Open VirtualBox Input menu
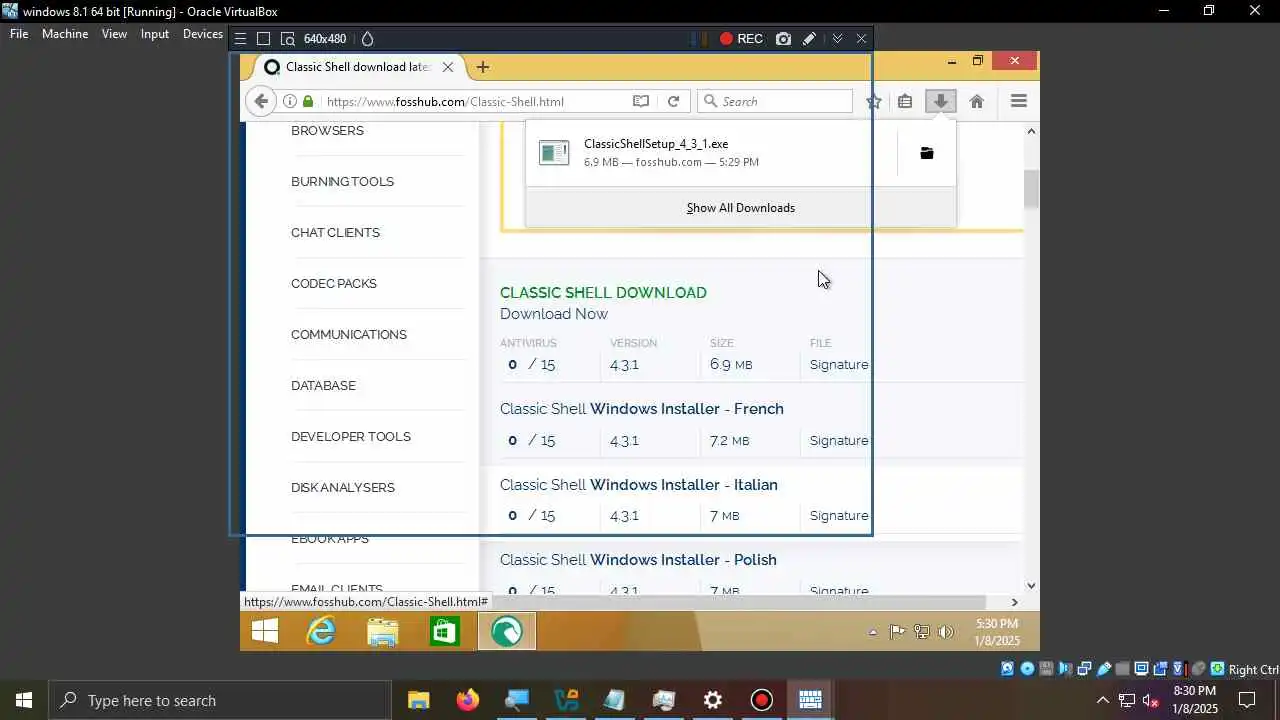This screenshot has width=1280, height=720. coord(155,34)
